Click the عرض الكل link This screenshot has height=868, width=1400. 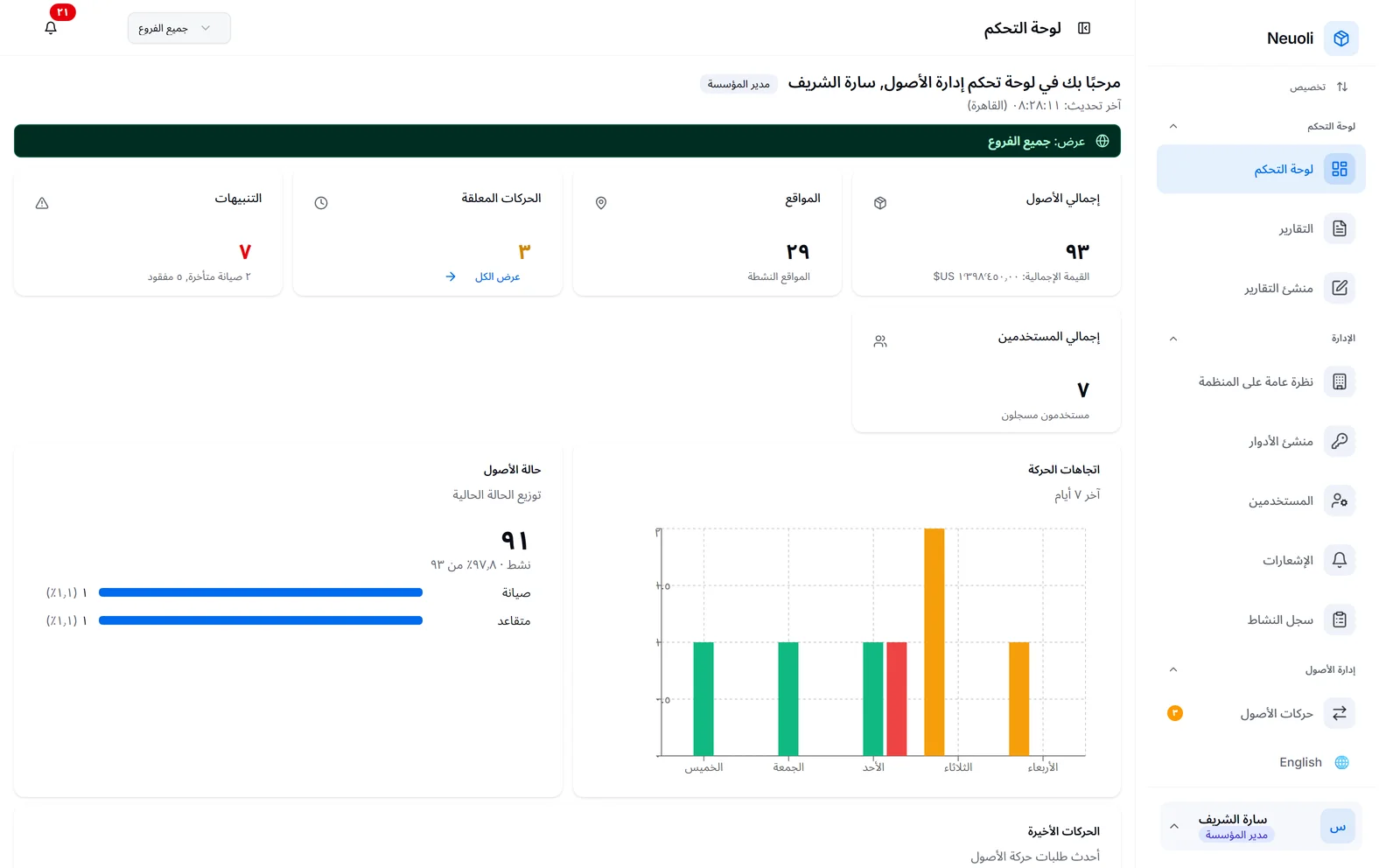(x=497, y=276)
